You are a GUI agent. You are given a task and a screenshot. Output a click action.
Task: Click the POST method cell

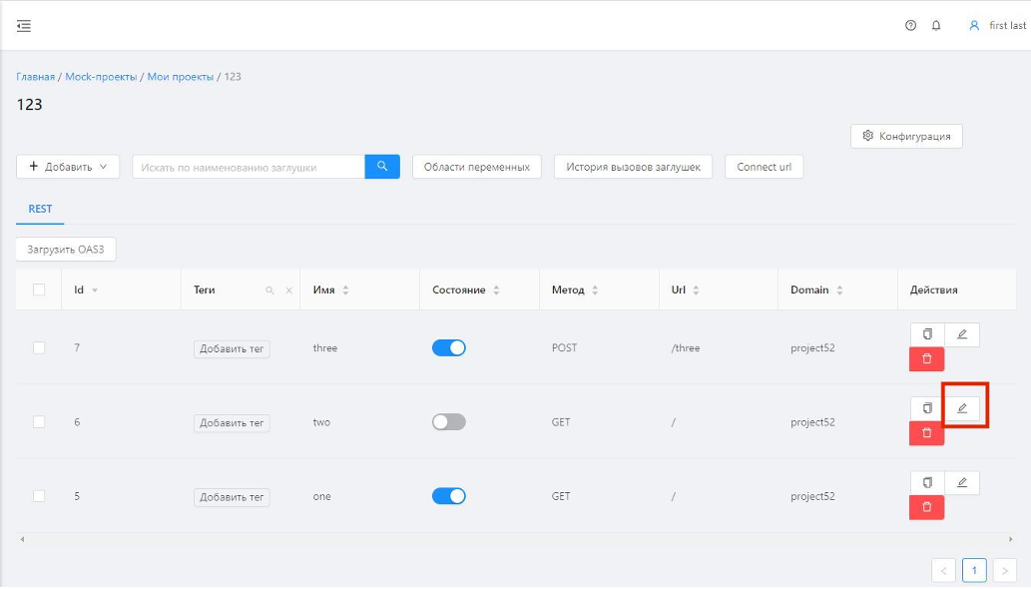tap(564, 348)
